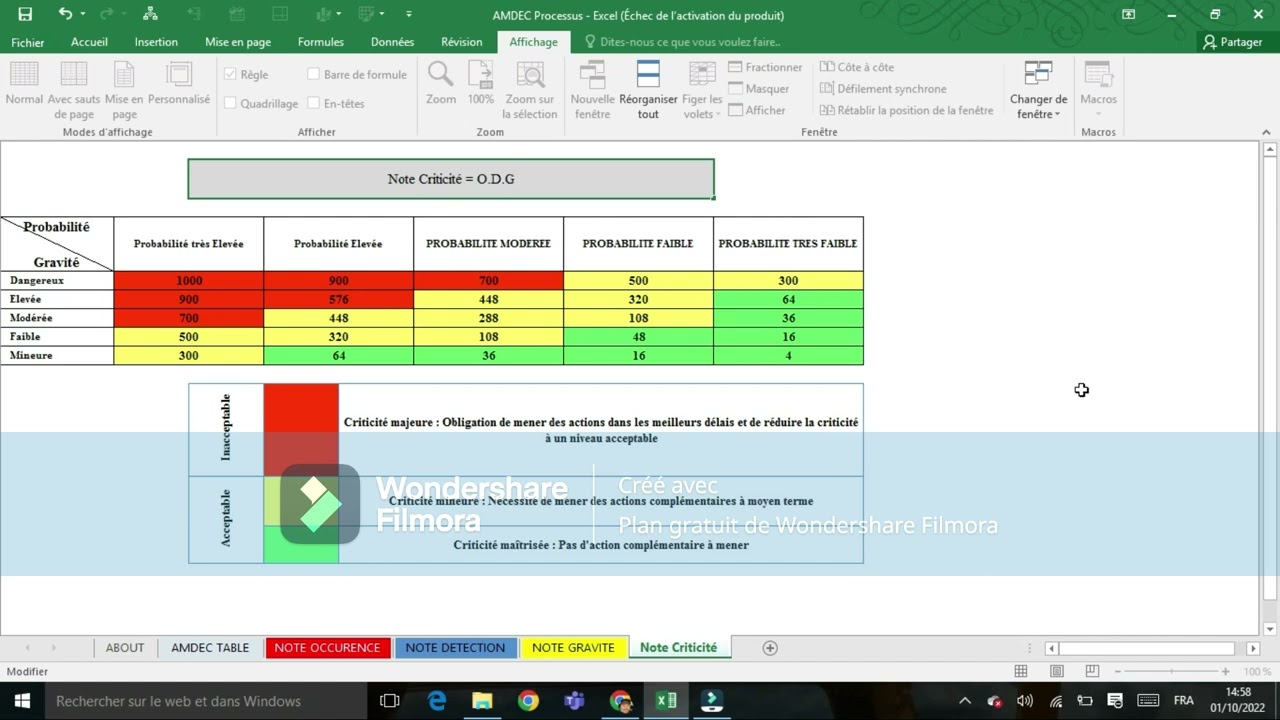Open the Changer de fenêtre dropdown
The width and height of the screenshot is (1280, 720).
click(x=1038, y=90)
